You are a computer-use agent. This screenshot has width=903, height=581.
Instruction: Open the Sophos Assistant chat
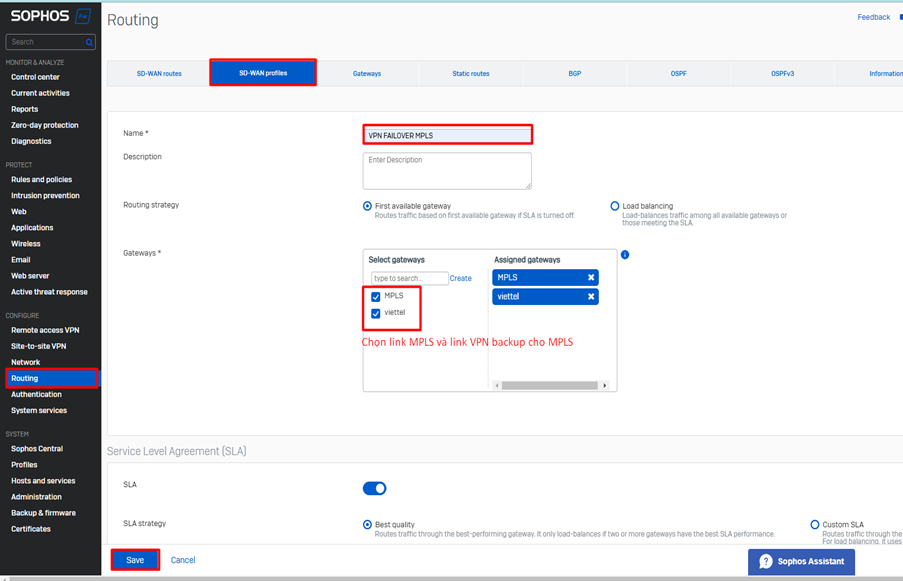[x=801, y=561]
